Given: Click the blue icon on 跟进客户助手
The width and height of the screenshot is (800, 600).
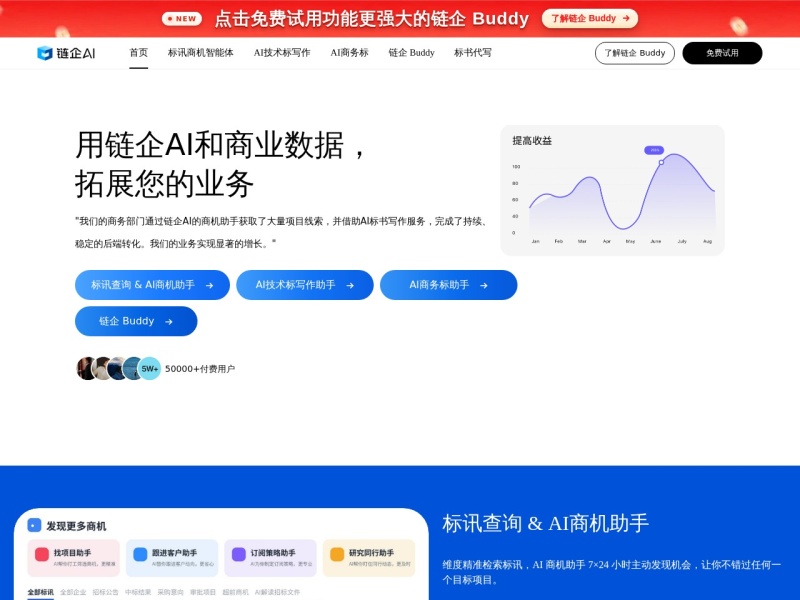Looking at the screenshot, I should pyautogui.click(x=140, y=555).
